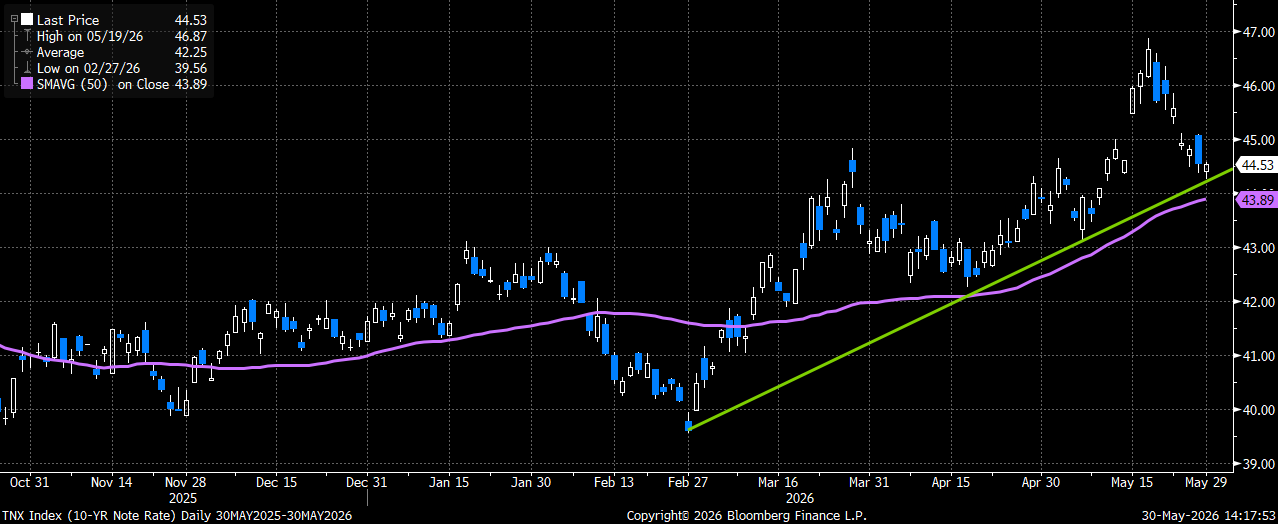Click the 40.00 y-axis label
Image resolution: width=1278 pixels, height=524 pixels.
point(1257,410)
